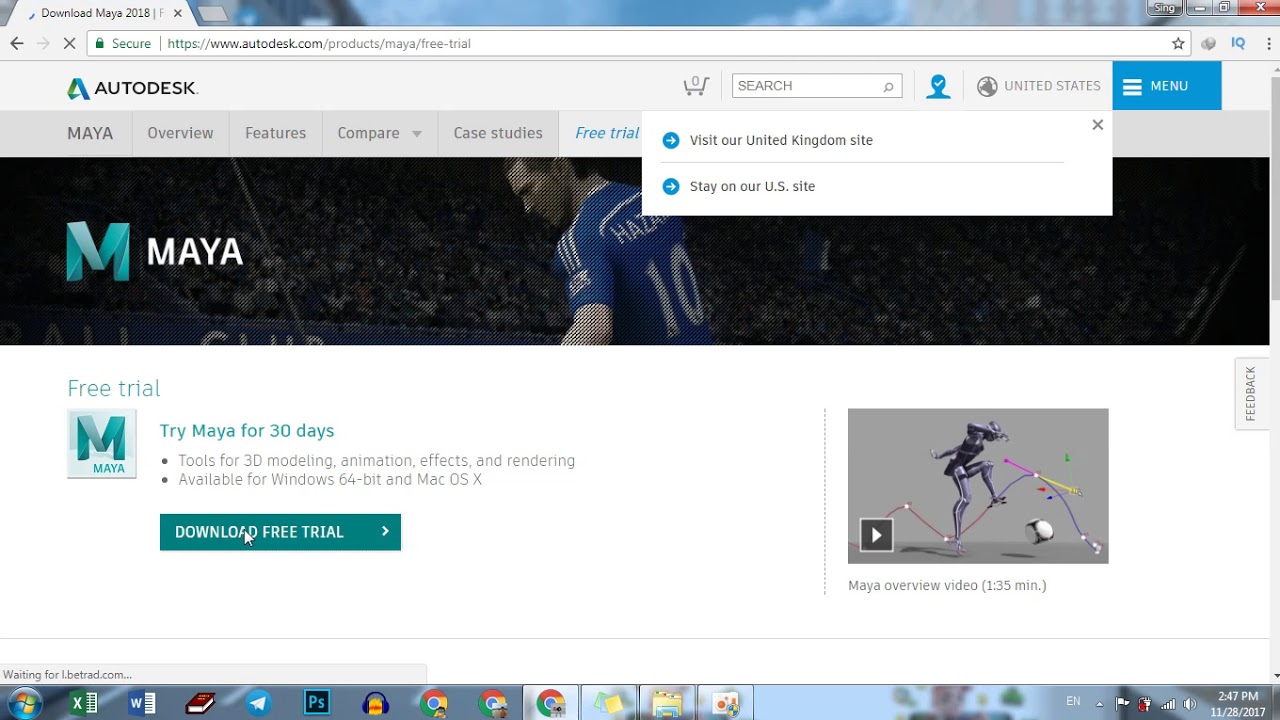Click the arrow icon beside Visit United Kingdom site
1280x720 pixels.
tap(671, 140)
